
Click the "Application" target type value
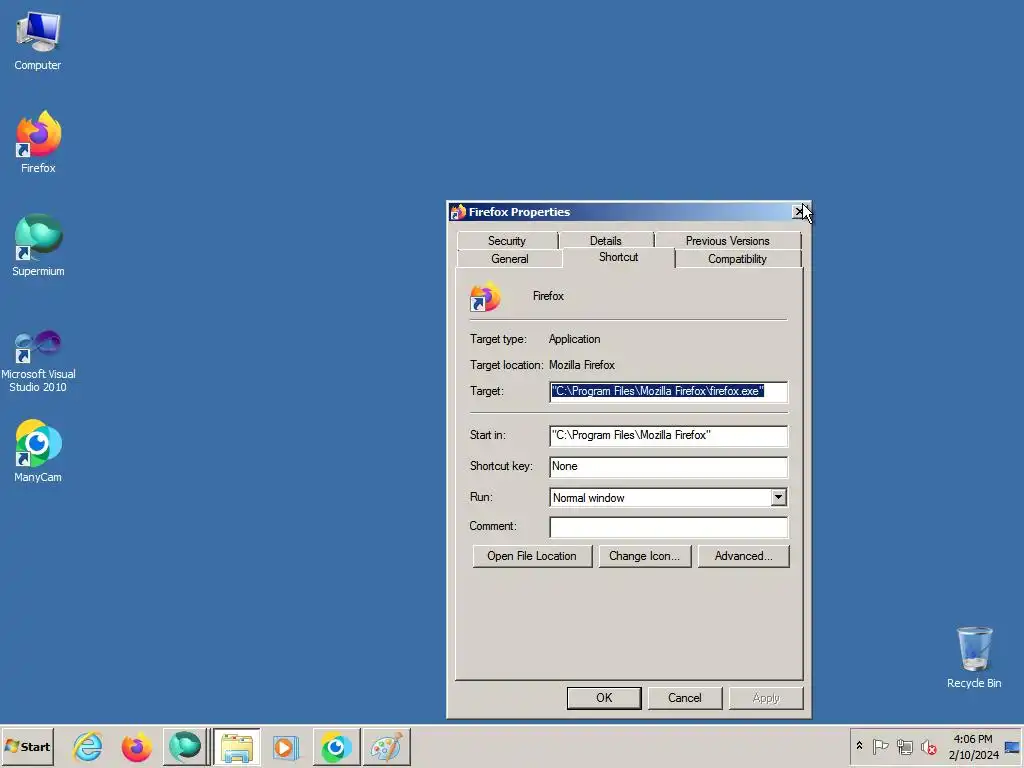pos(574,339)
